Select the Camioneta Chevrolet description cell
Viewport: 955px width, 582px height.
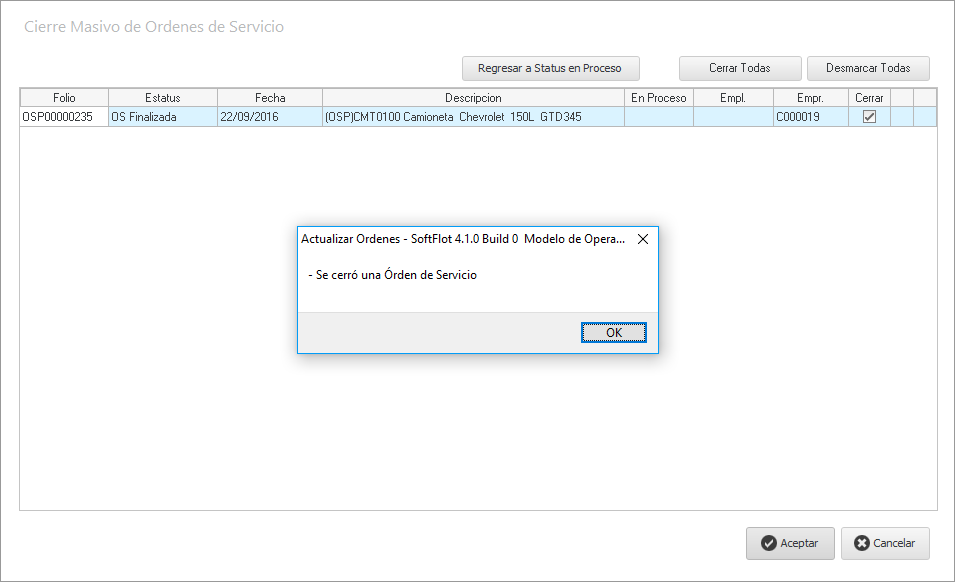click(473, 117)
